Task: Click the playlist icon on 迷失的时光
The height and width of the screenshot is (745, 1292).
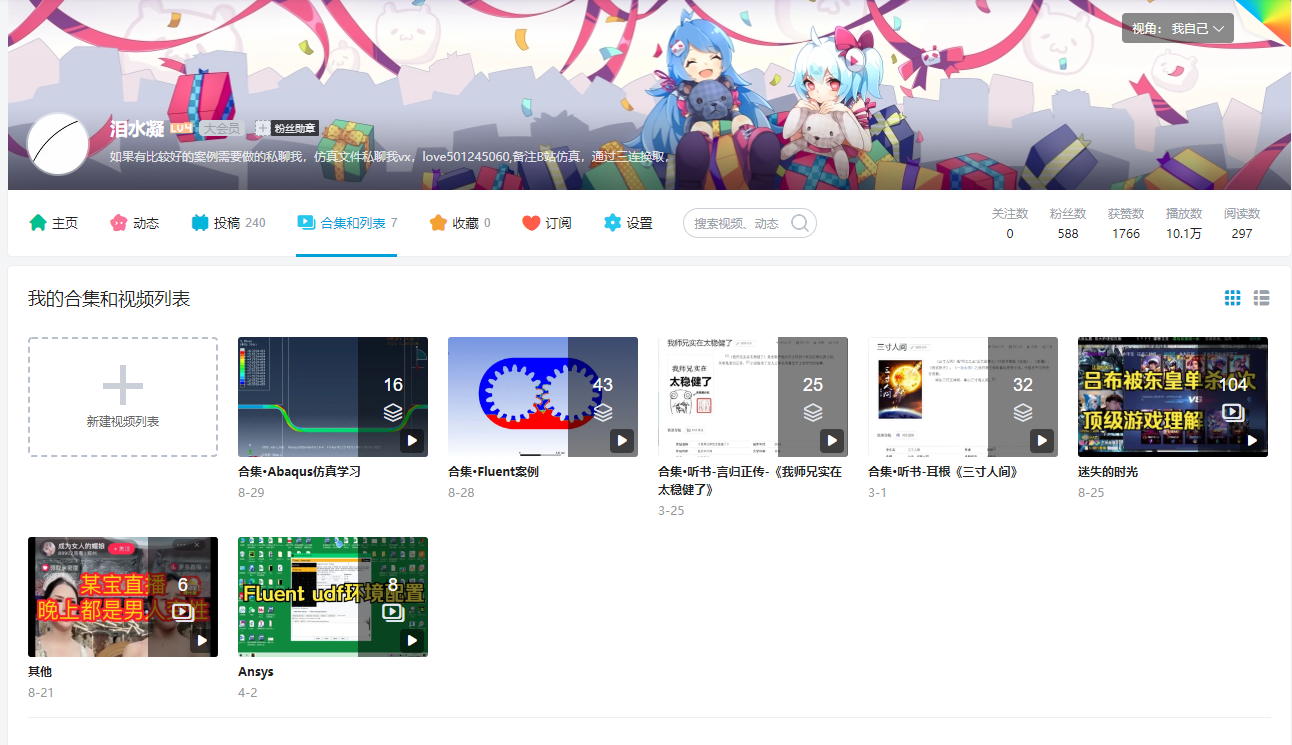Action: coord(1233,412)
